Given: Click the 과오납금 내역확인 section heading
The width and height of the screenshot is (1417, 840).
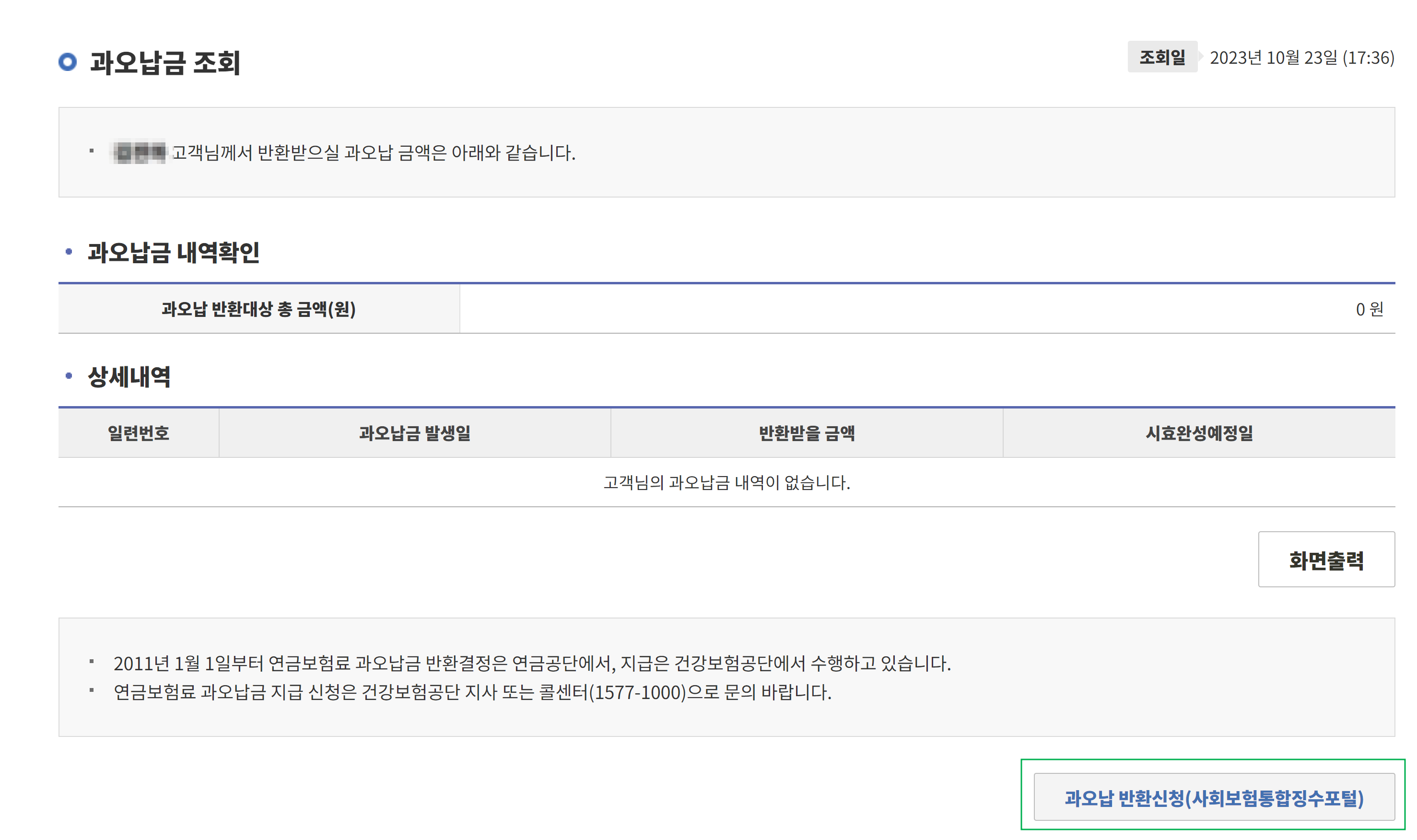Looking at the screenshot, I should pyautogui.click(x=173, y=253).
